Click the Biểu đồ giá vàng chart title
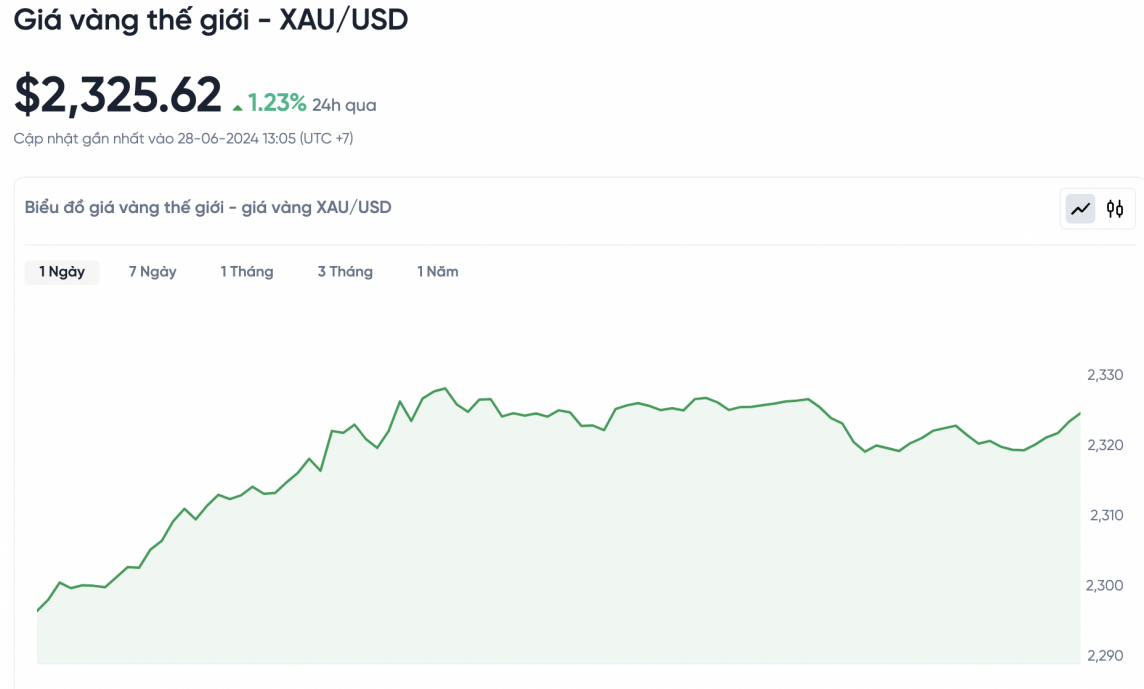The height and width of the screenshot is (689, 1144). 208,208
